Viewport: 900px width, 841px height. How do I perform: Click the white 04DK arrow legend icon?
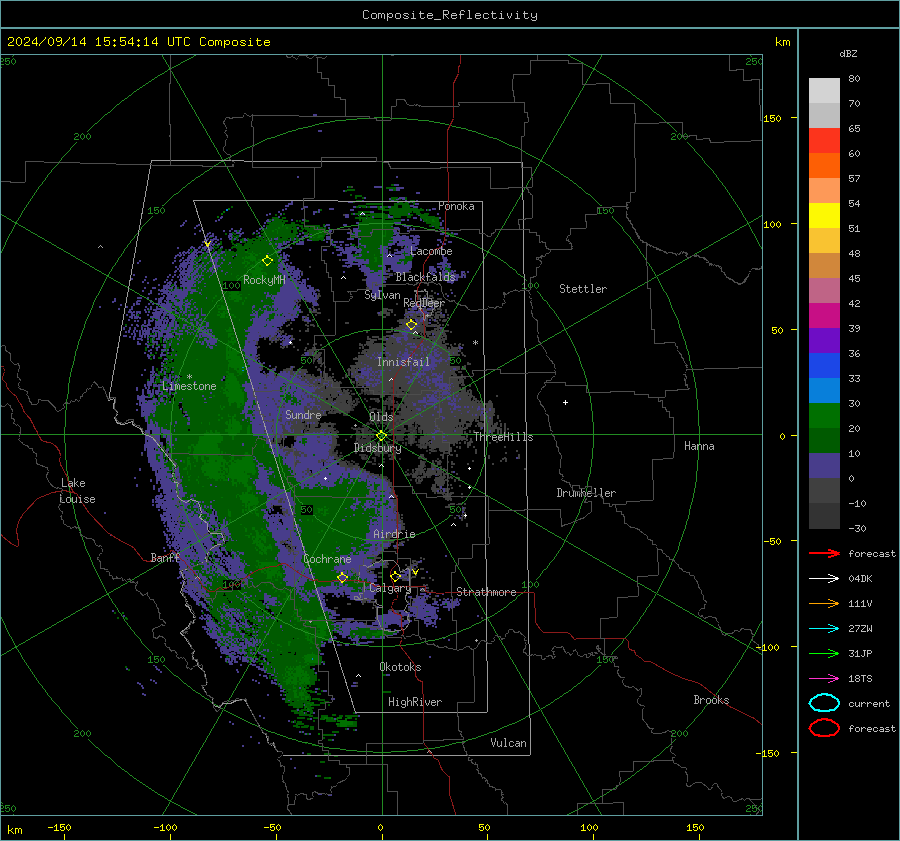pos(824,579)
